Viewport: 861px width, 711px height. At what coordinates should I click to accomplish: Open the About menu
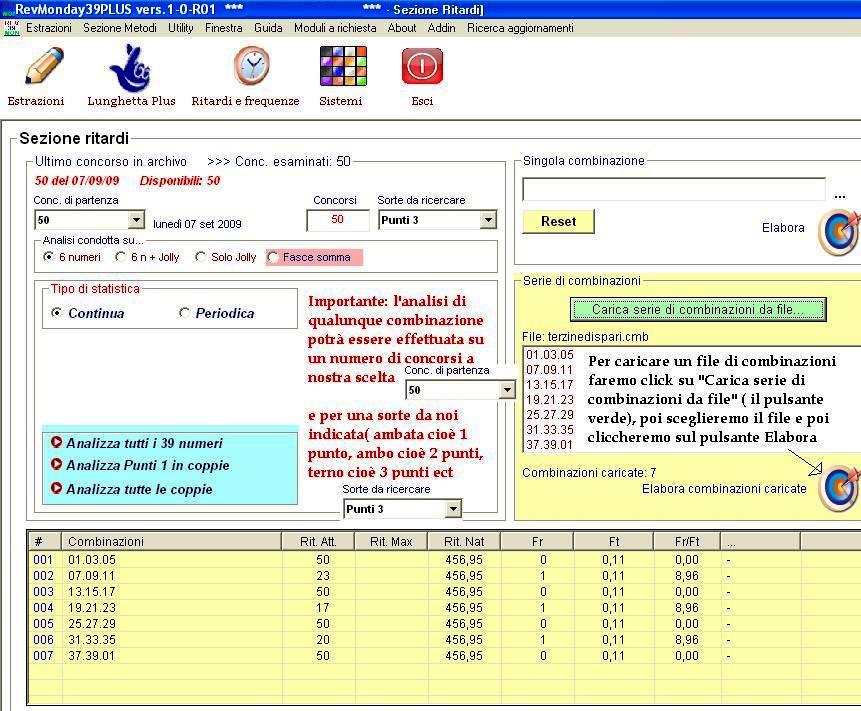point(402,28)
